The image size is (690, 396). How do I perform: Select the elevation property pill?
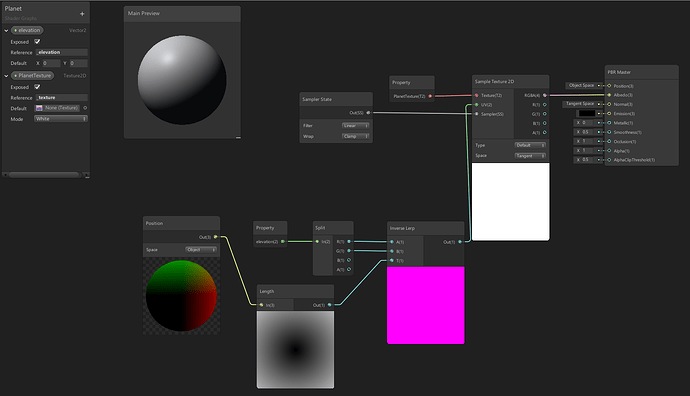[27, 30]
